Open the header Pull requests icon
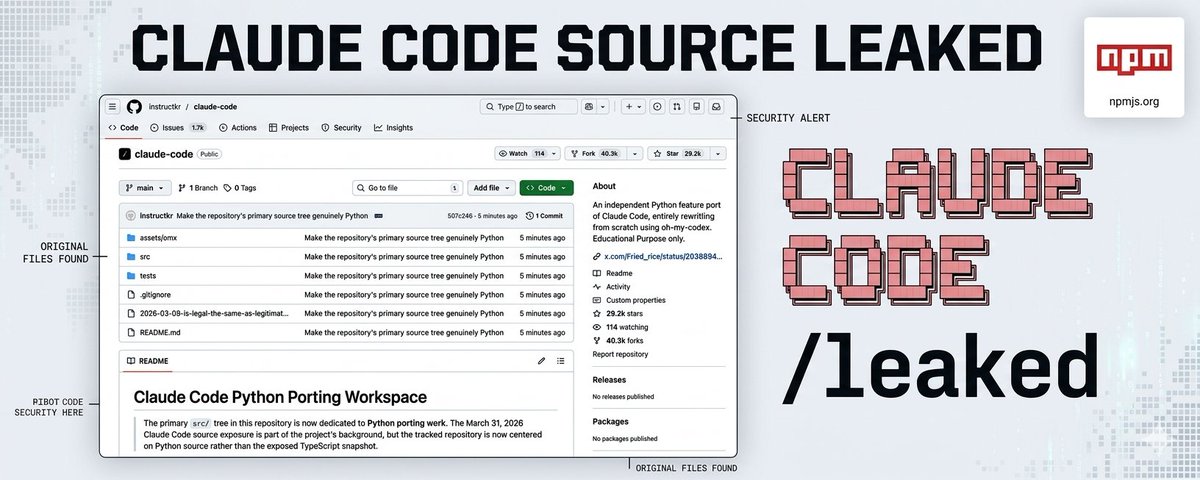This screenshot has height=480, width=1200. coord(677,106)
